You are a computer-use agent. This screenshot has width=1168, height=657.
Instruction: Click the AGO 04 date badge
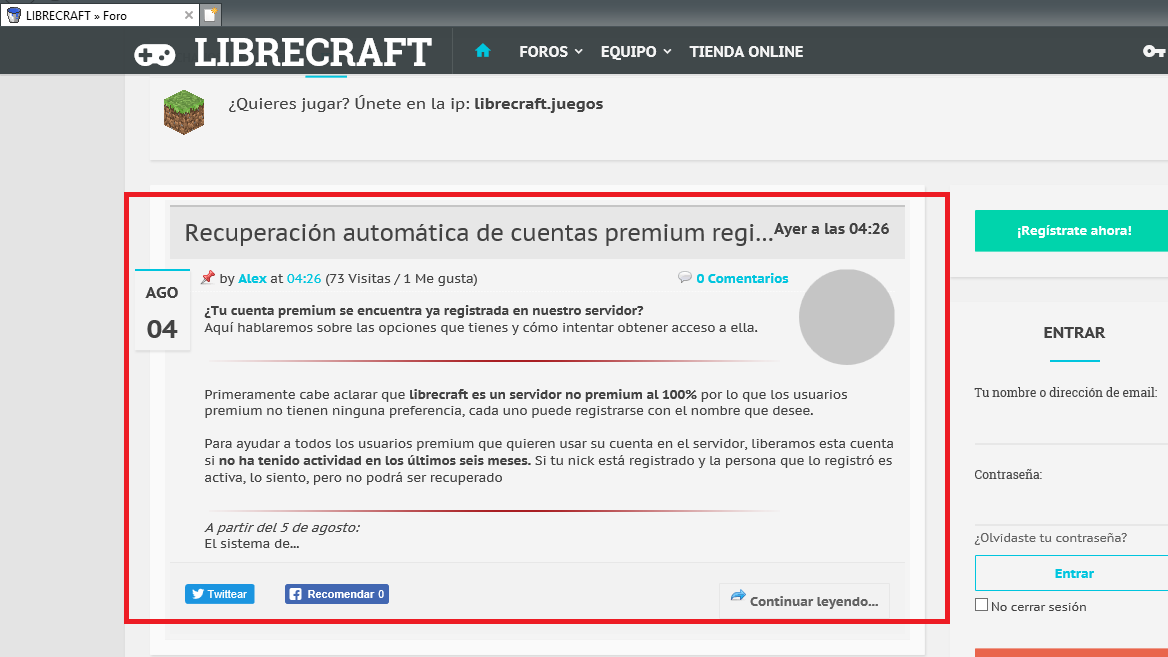click(162, 310)
